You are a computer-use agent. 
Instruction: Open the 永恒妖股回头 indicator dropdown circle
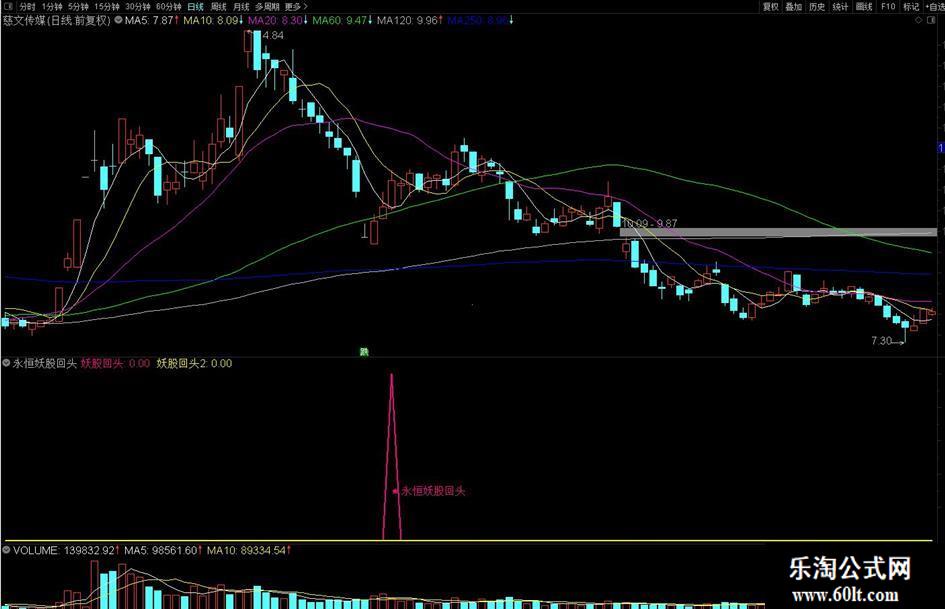[7, 363]
